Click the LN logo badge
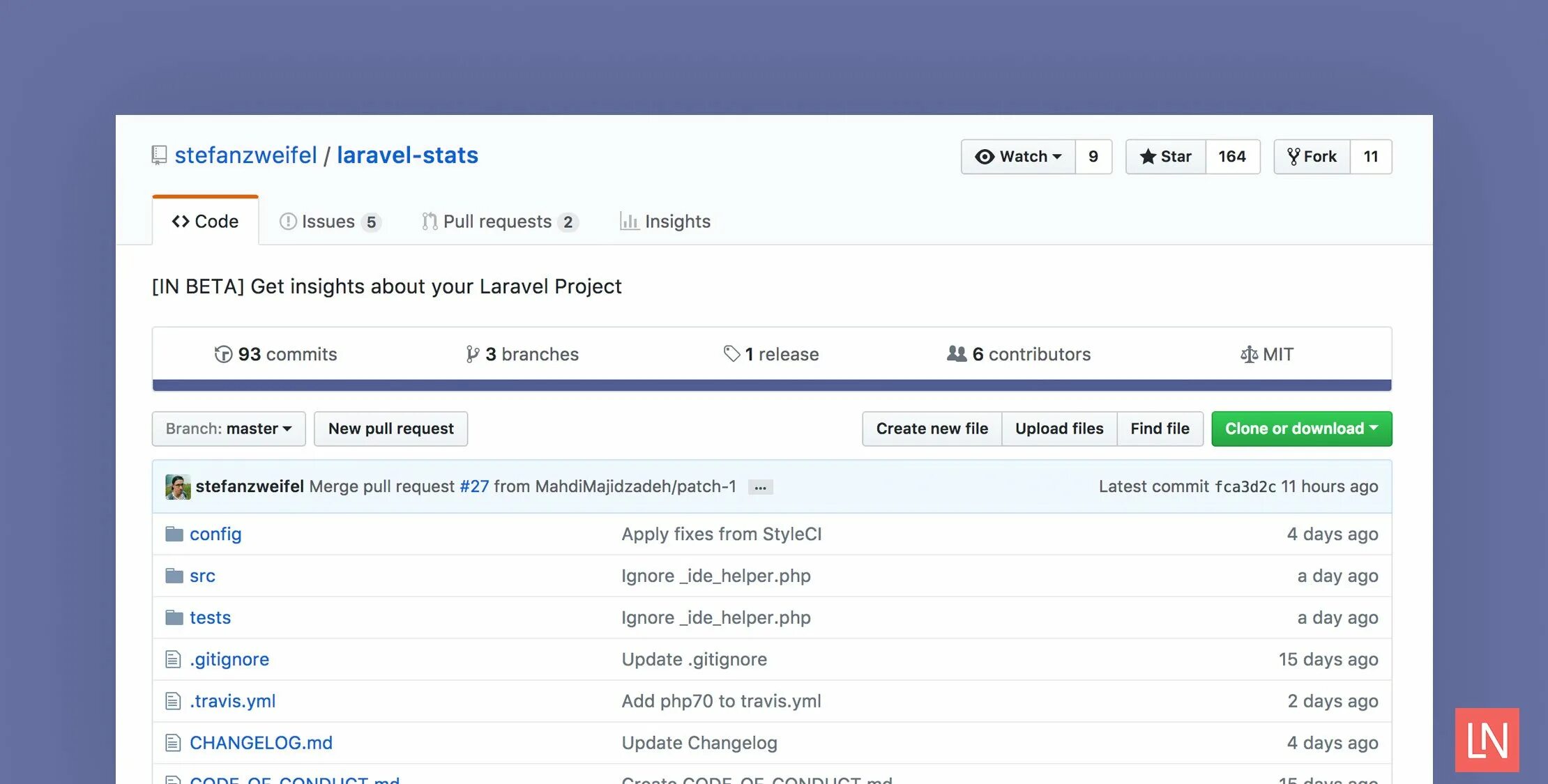This screenshot has width=1548, height=784. click(1487, 739)
